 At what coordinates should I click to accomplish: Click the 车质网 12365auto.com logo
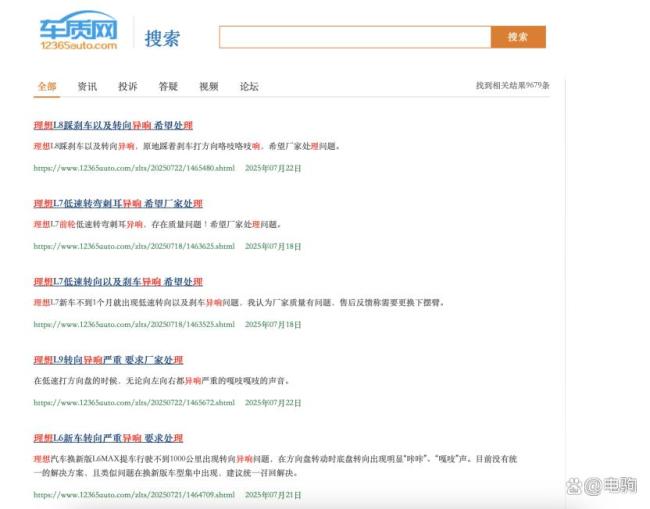click(78, 31)
